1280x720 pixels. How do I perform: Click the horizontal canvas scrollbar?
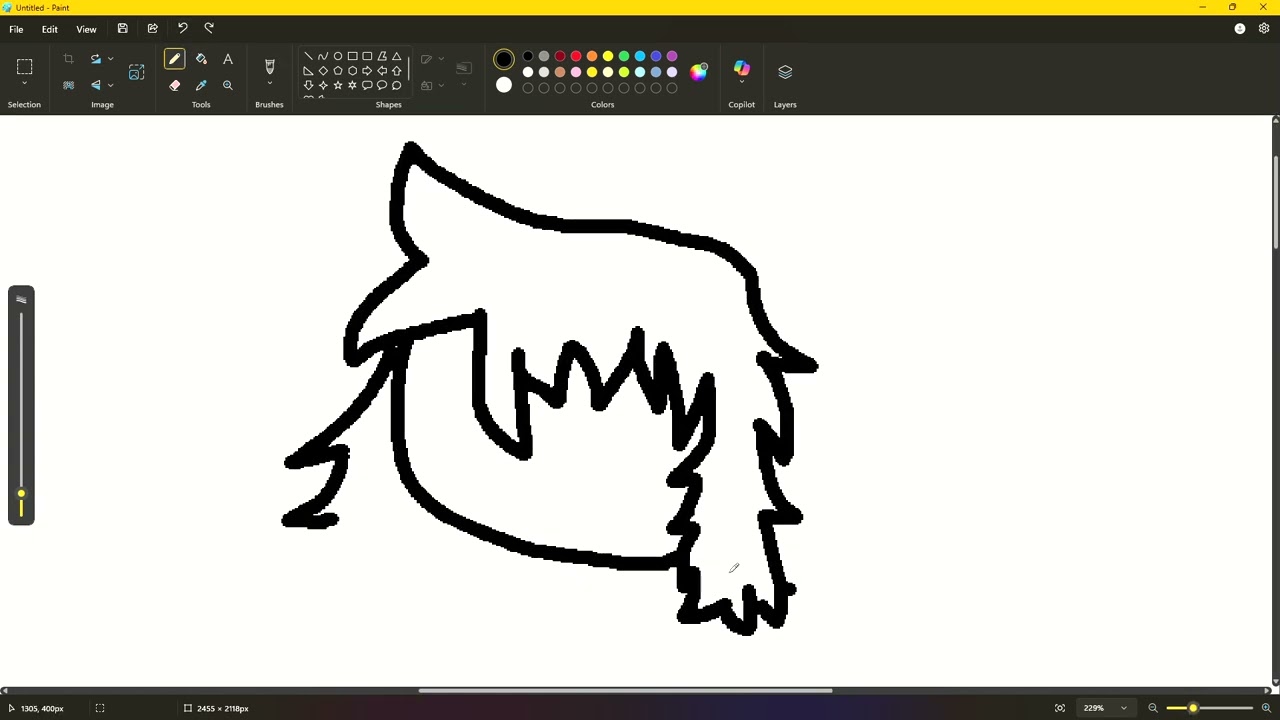pyautogui.click(x=625, y=690)
